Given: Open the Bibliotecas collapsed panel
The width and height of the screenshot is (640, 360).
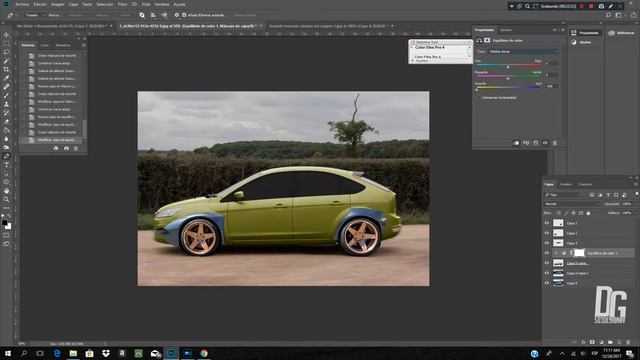Looking at the screenshot, I should 622,33.
